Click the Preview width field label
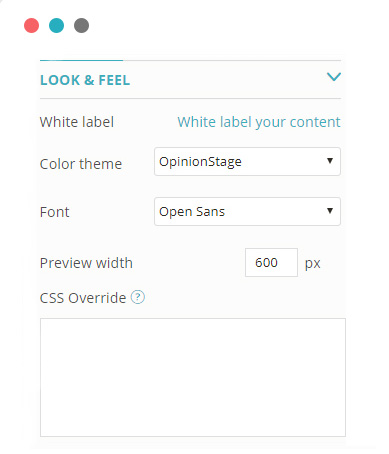The image size is (389, 454). 86,263
